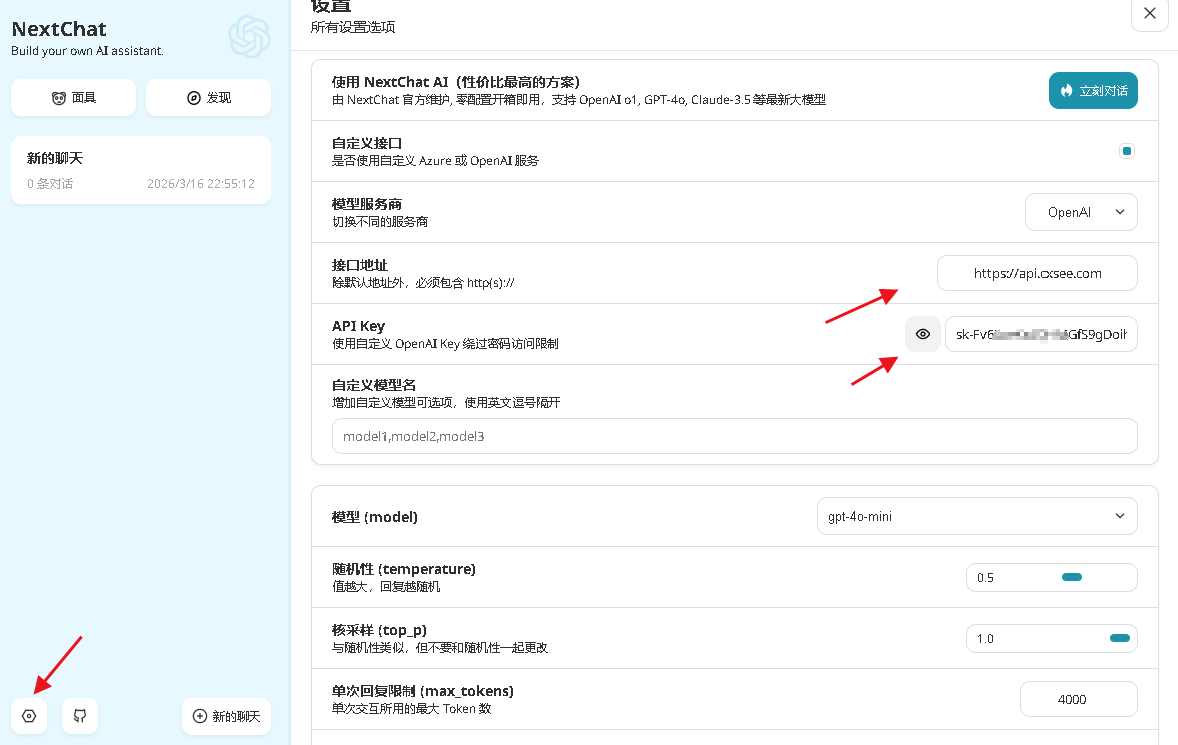Screen dimensions: 1178x745
Task: Click the NextChat title in sidebar
Action: [59, 29]
